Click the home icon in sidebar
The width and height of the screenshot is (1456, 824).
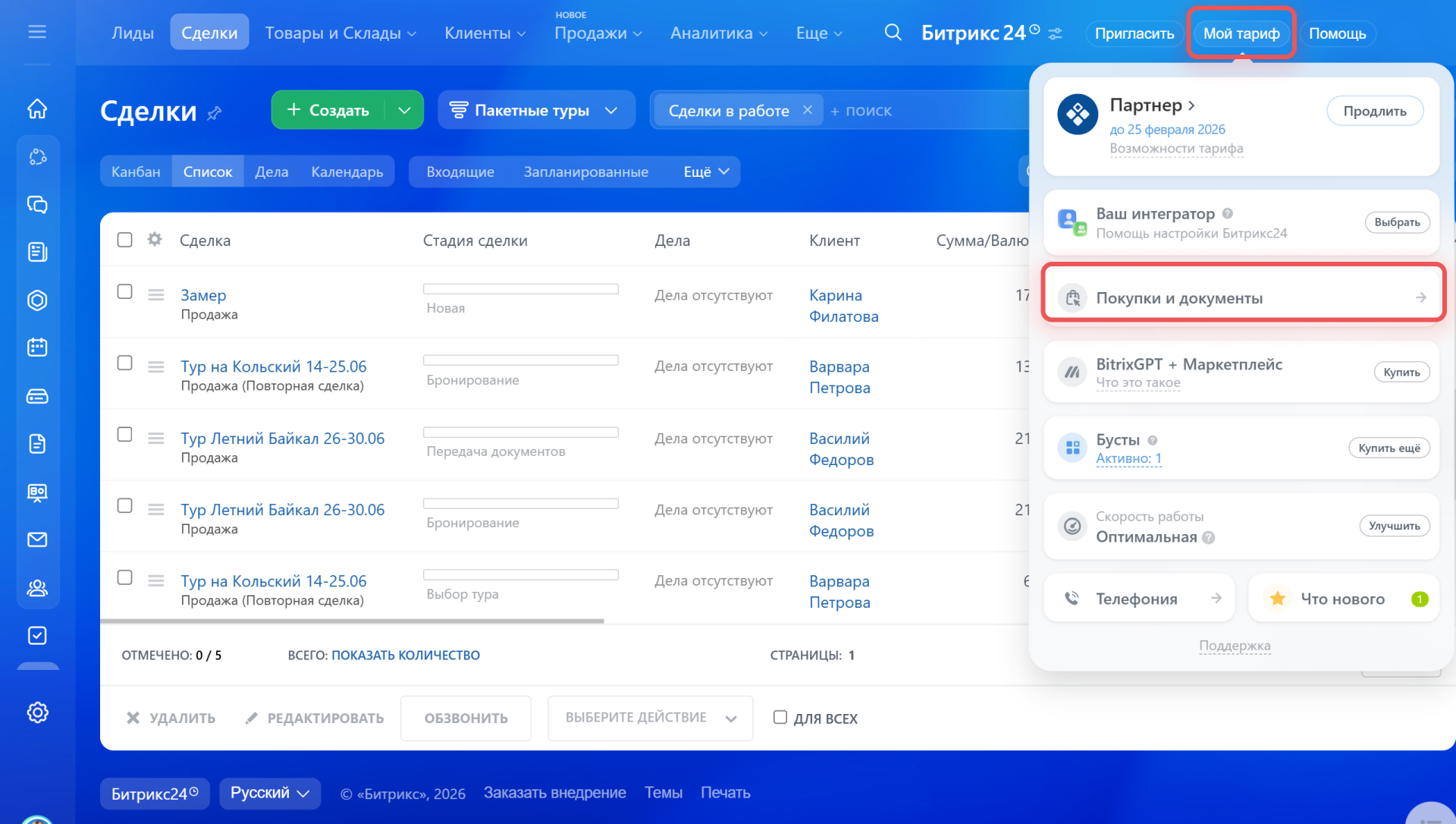click(37, 109)
